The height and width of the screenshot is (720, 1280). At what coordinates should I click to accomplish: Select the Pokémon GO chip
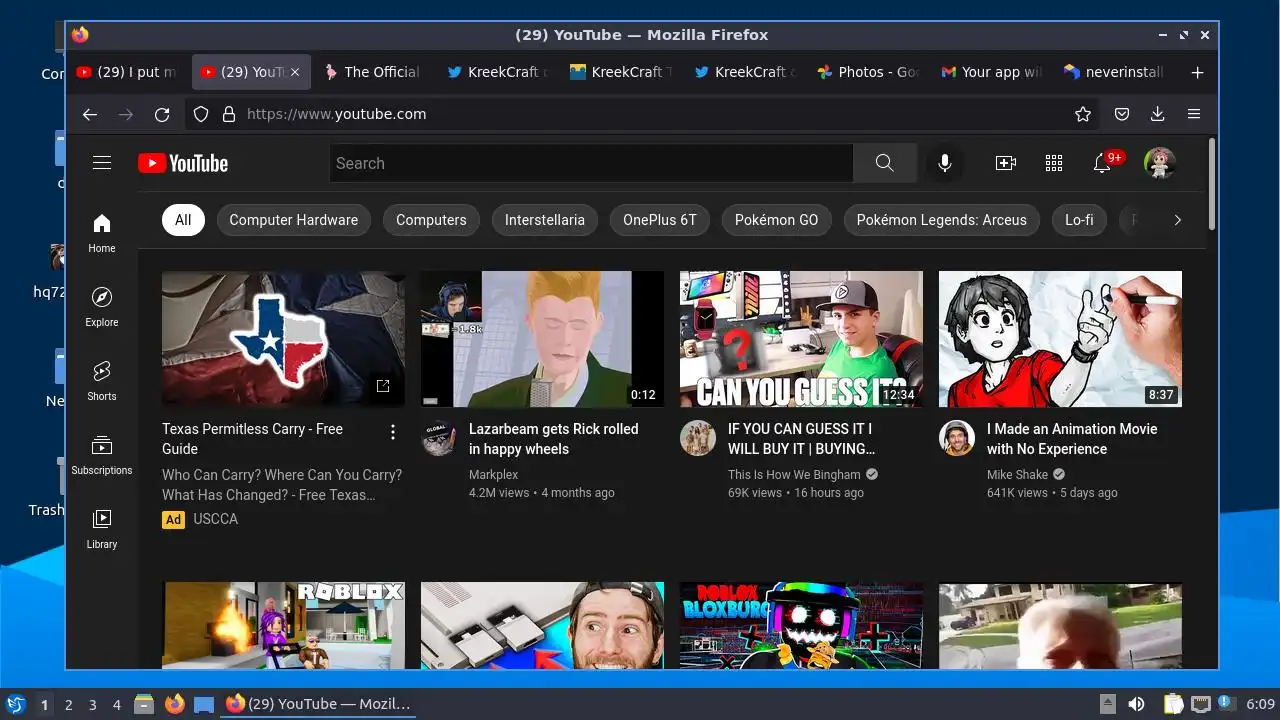coord(776,220)
